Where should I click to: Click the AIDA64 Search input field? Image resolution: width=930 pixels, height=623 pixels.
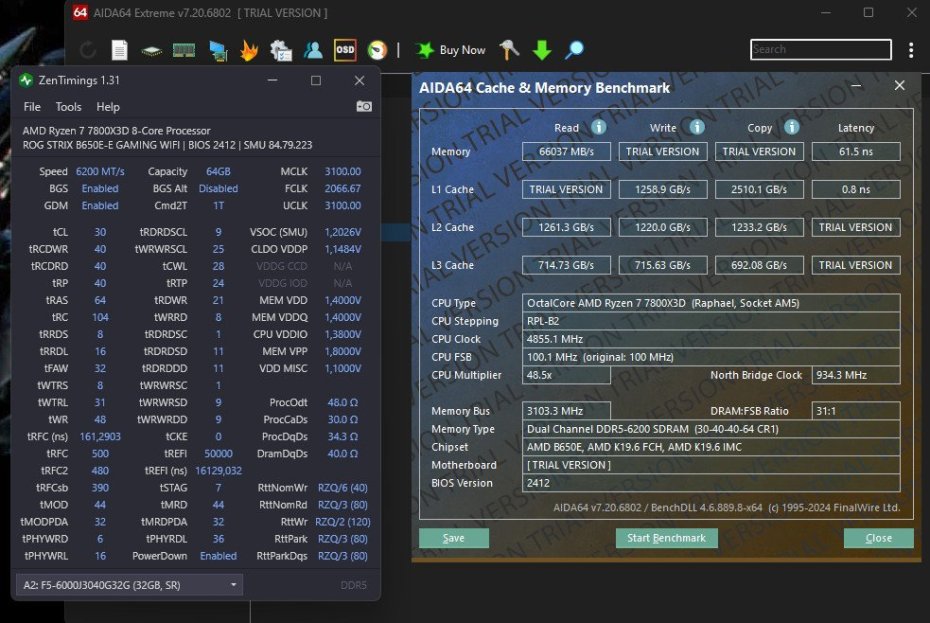(x=820, y=50)
